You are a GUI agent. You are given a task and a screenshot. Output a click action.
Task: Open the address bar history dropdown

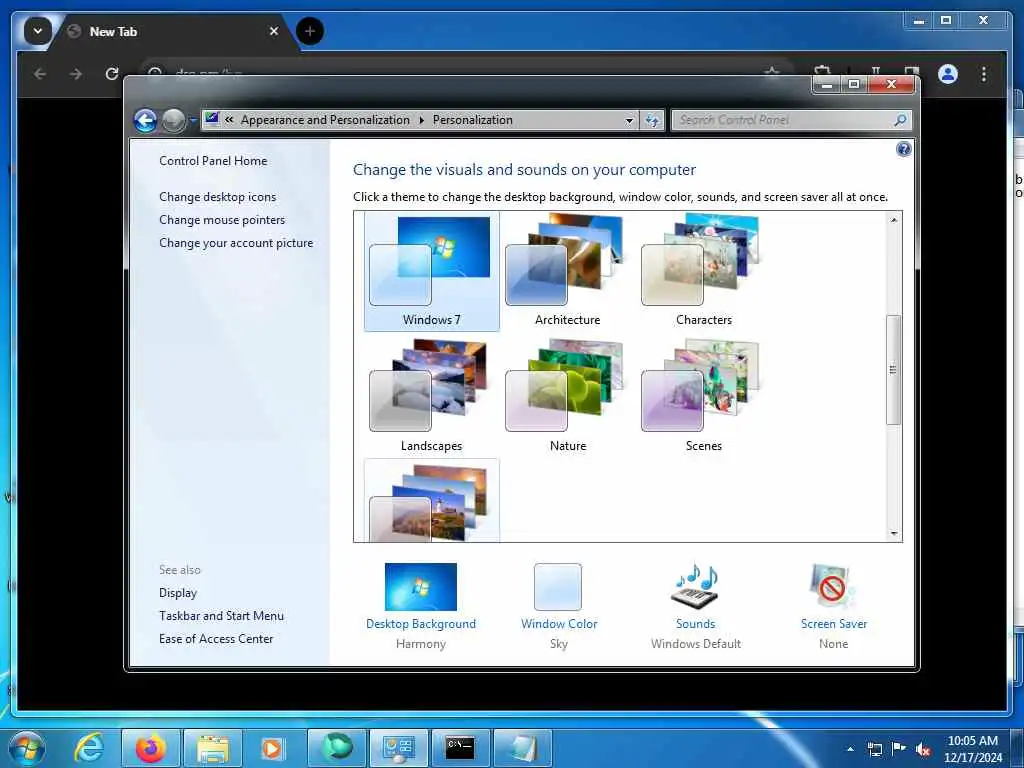[629, 120]
